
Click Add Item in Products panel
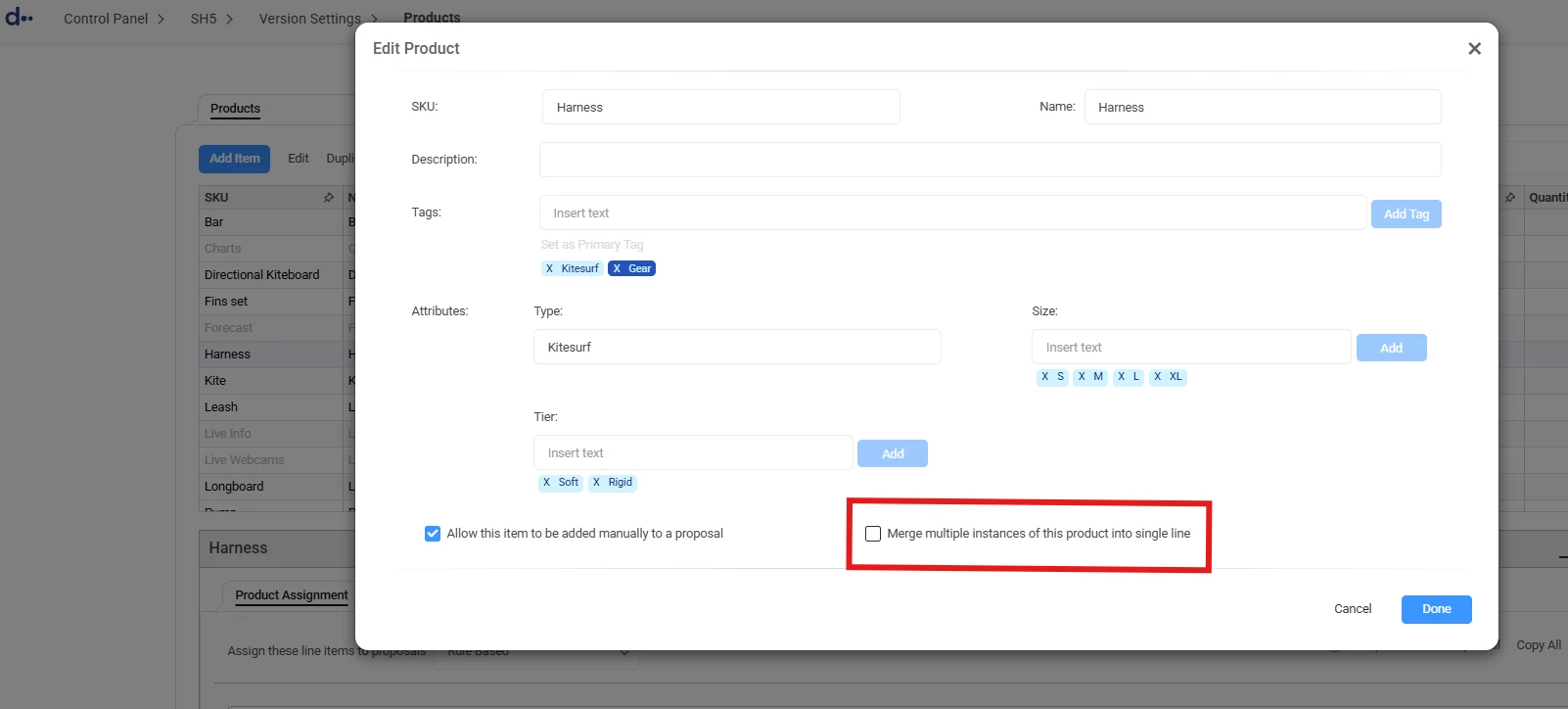(x=235, y=159)
